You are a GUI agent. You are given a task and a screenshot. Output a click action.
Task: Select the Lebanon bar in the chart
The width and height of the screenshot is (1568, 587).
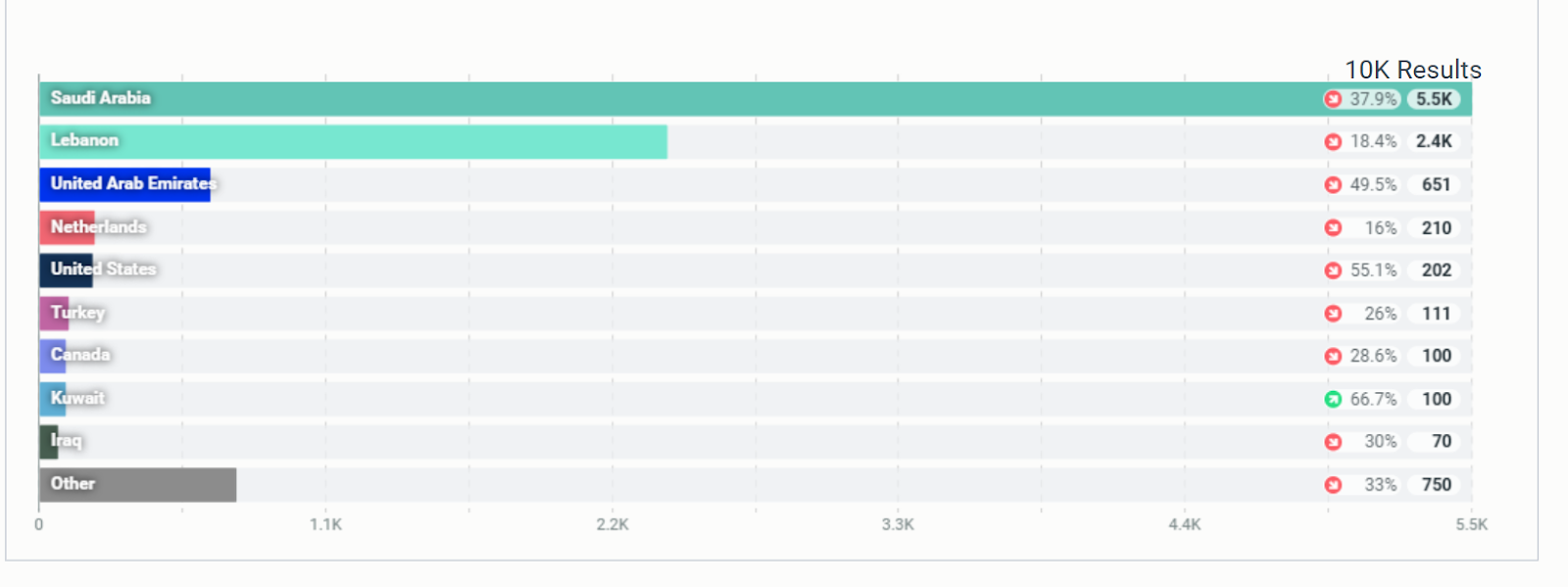pos(353,142)
